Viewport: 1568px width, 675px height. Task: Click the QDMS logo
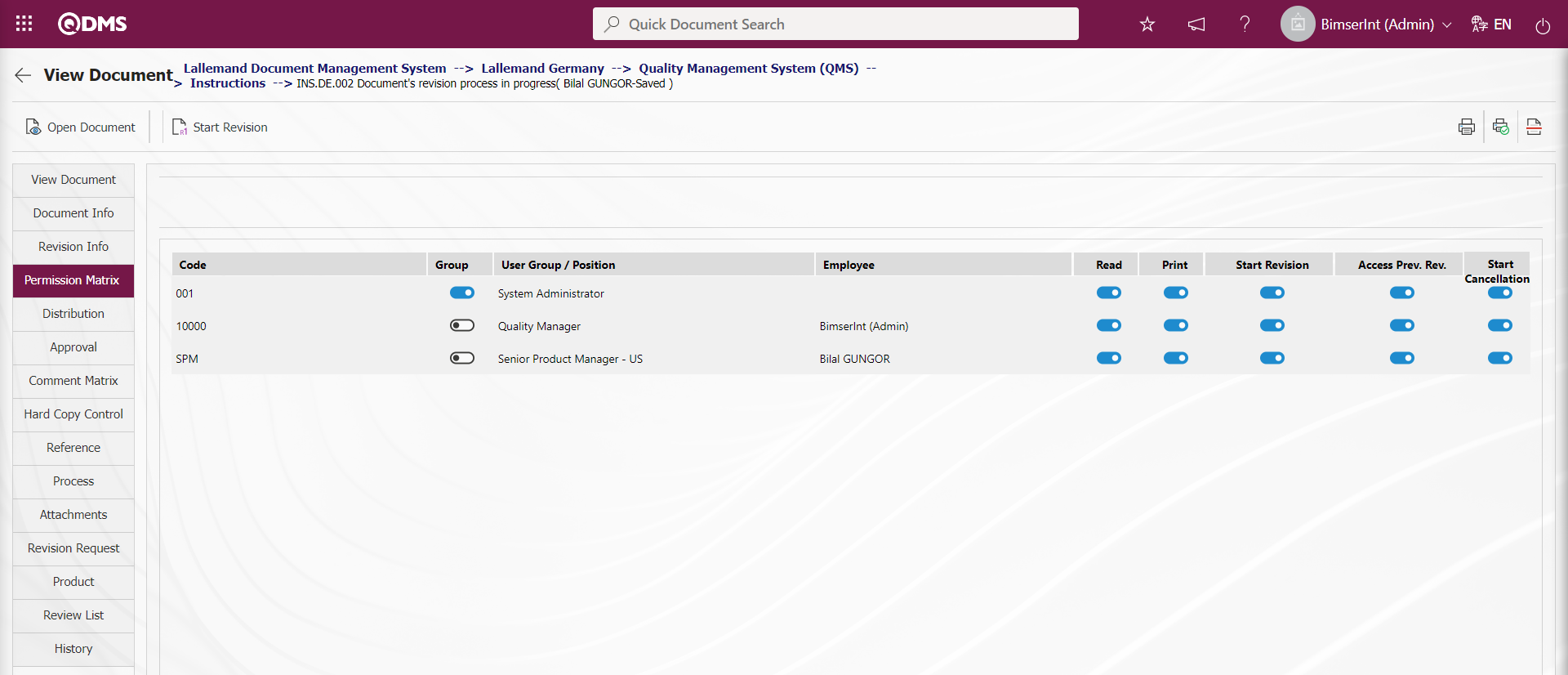pyautogui.click(x=92, y=24)
